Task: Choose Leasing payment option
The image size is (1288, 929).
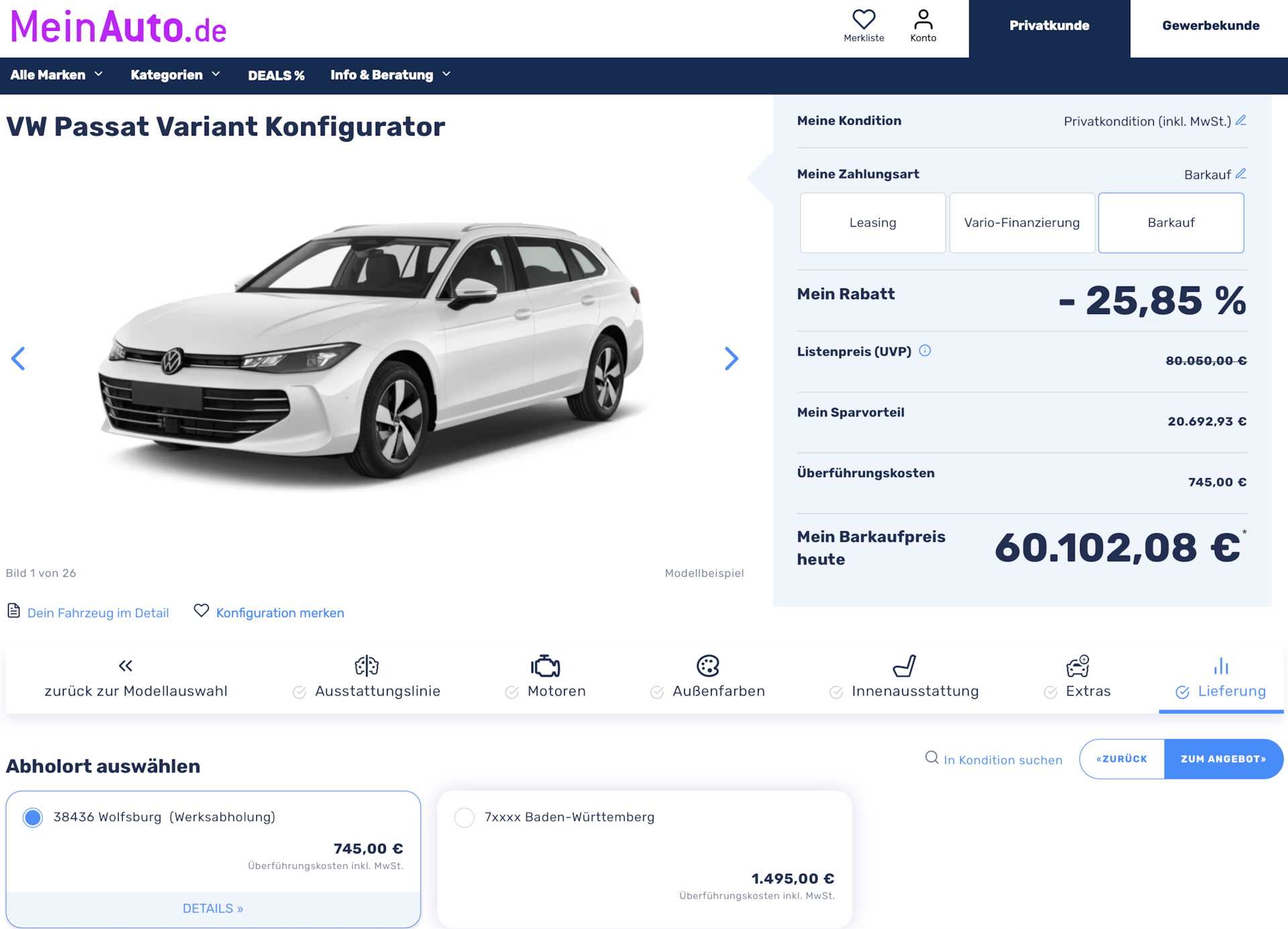Action: tap(873, 223)
